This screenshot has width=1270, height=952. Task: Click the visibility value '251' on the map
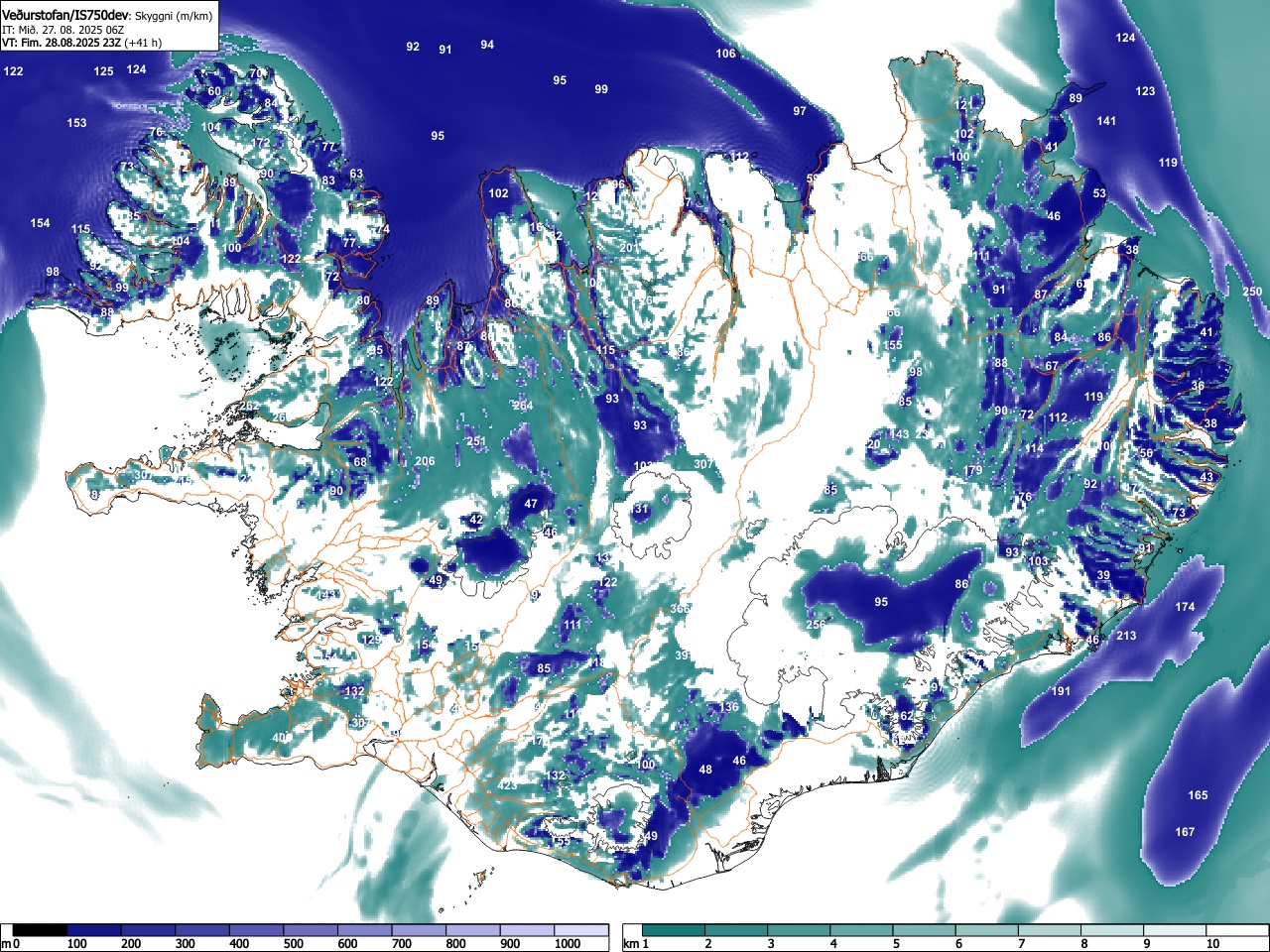(476, 441)
